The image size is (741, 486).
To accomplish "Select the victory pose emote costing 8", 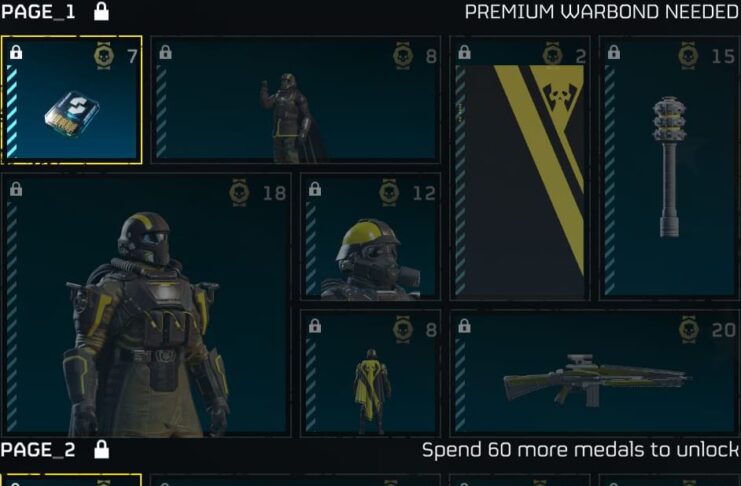I will [x=295, y=100].
